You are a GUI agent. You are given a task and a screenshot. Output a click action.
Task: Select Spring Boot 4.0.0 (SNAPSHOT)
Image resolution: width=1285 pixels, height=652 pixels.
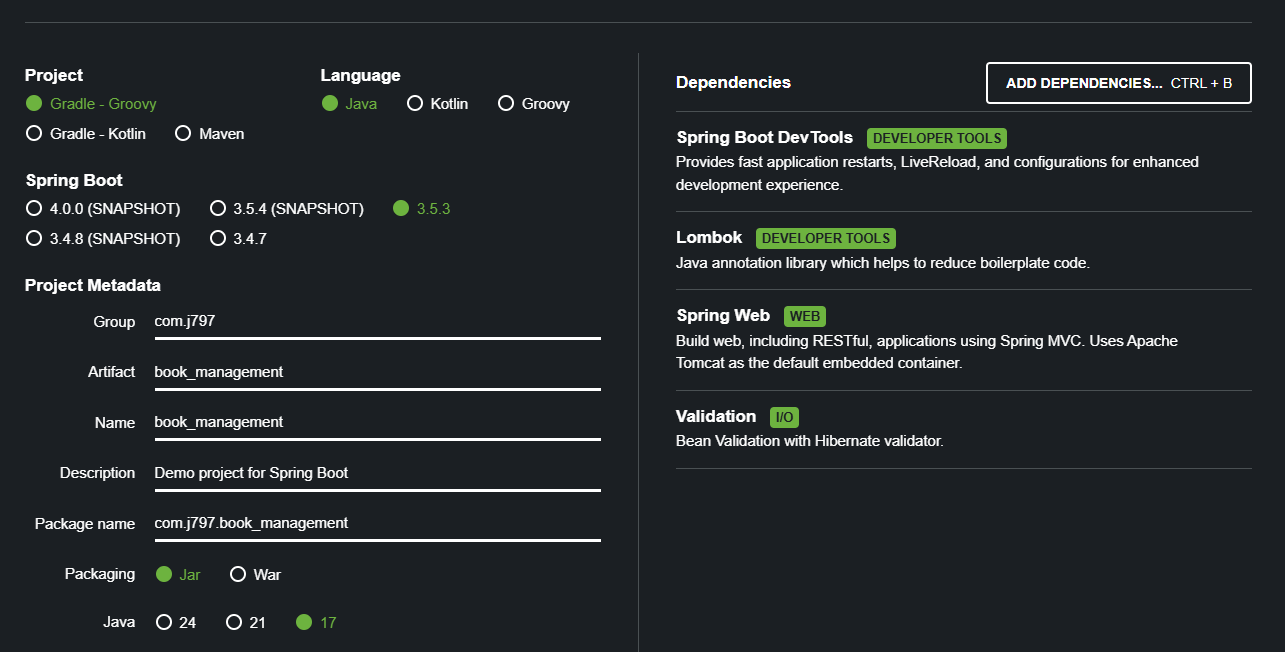[x=103, y=209]
